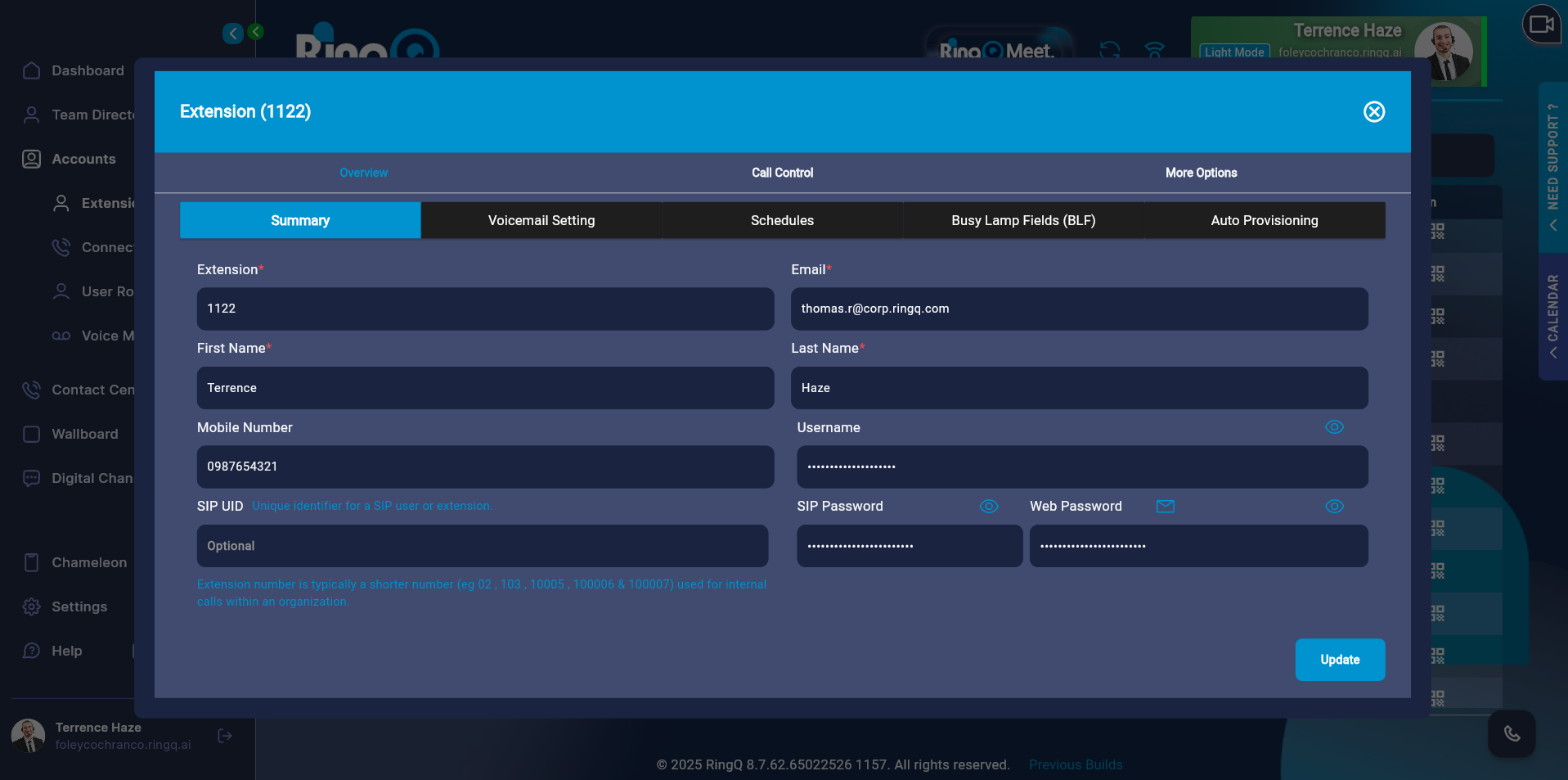Reveal the SIP Password

coord(988,506)
